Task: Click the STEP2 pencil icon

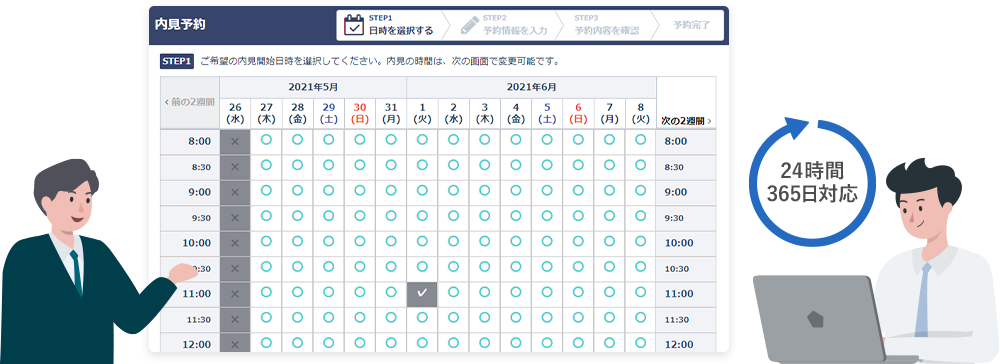Action: [469, 25]
